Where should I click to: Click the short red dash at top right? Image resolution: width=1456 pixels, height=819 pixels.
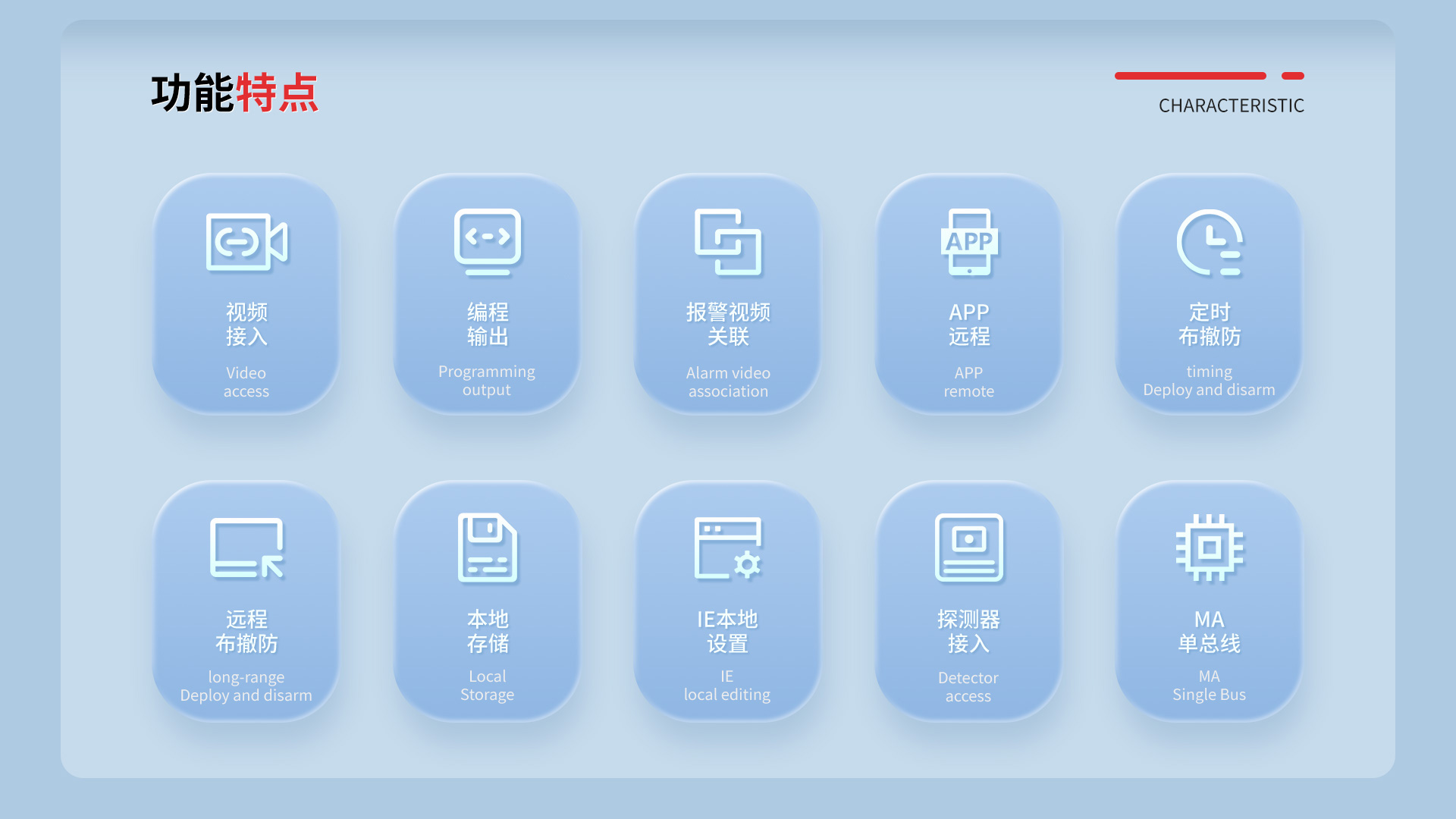coord(1292,76)
